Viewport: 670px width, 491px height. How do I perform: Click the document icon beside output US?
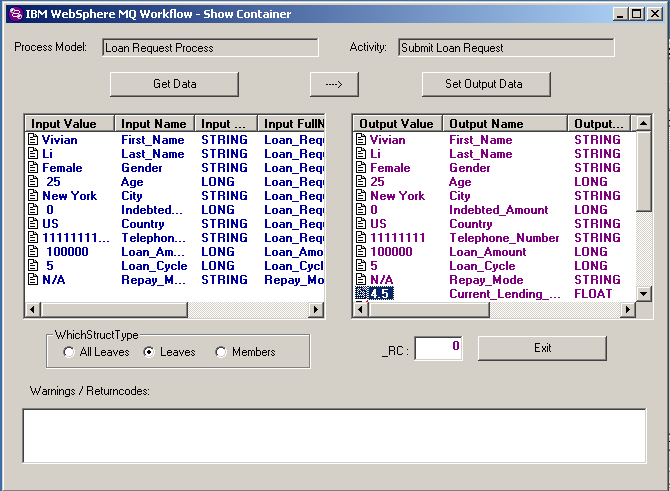pos(361,223)
